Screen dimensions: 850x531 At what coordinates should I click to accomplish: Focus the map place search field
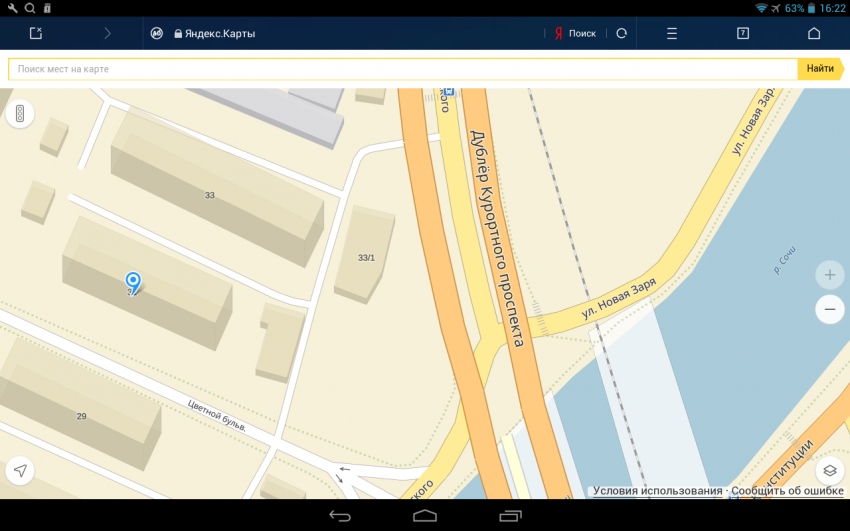400,69
